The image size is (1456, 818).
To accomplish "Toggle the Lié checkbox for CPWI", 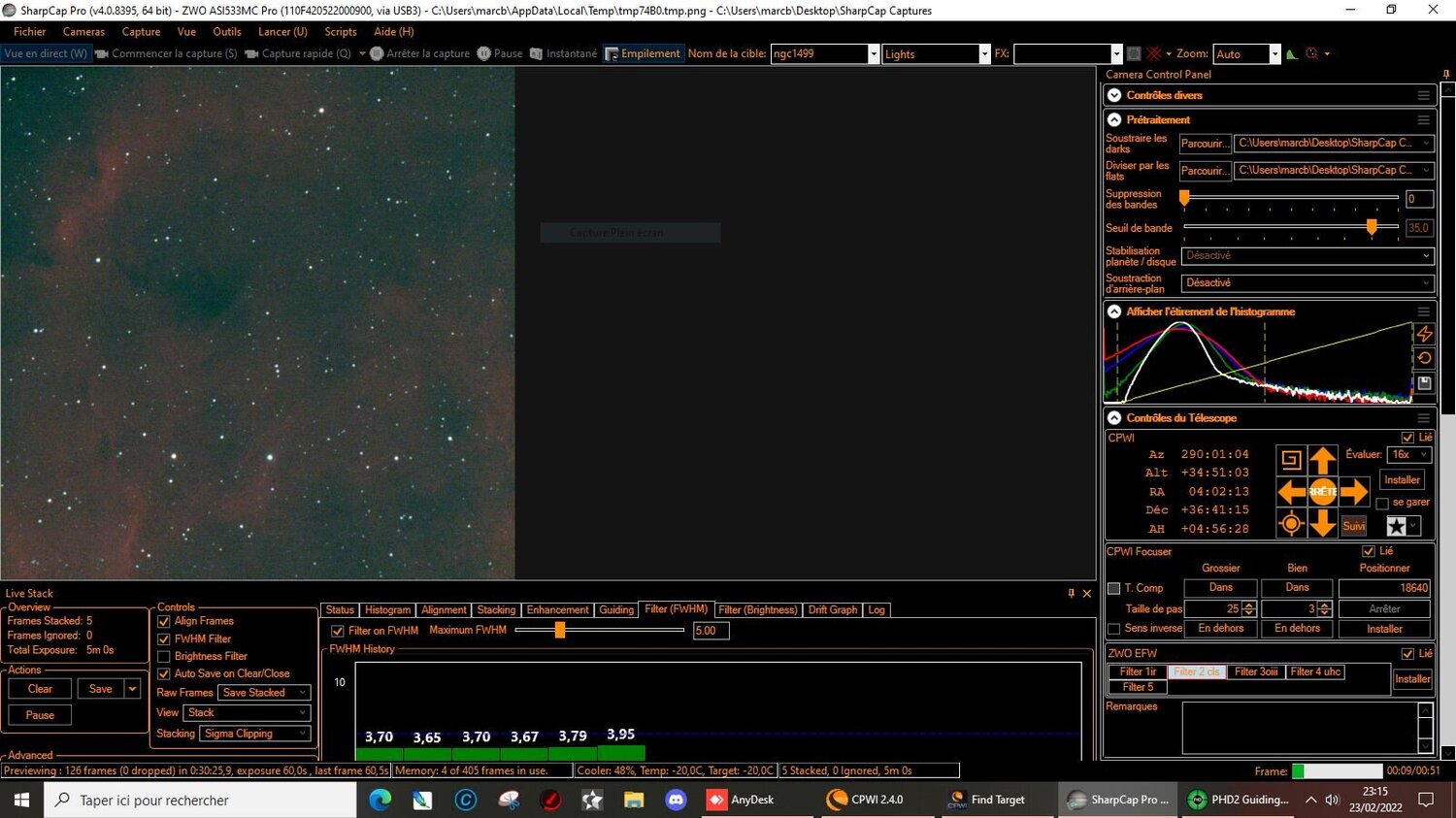I will pyautogui.click(x=1406, y=437).
